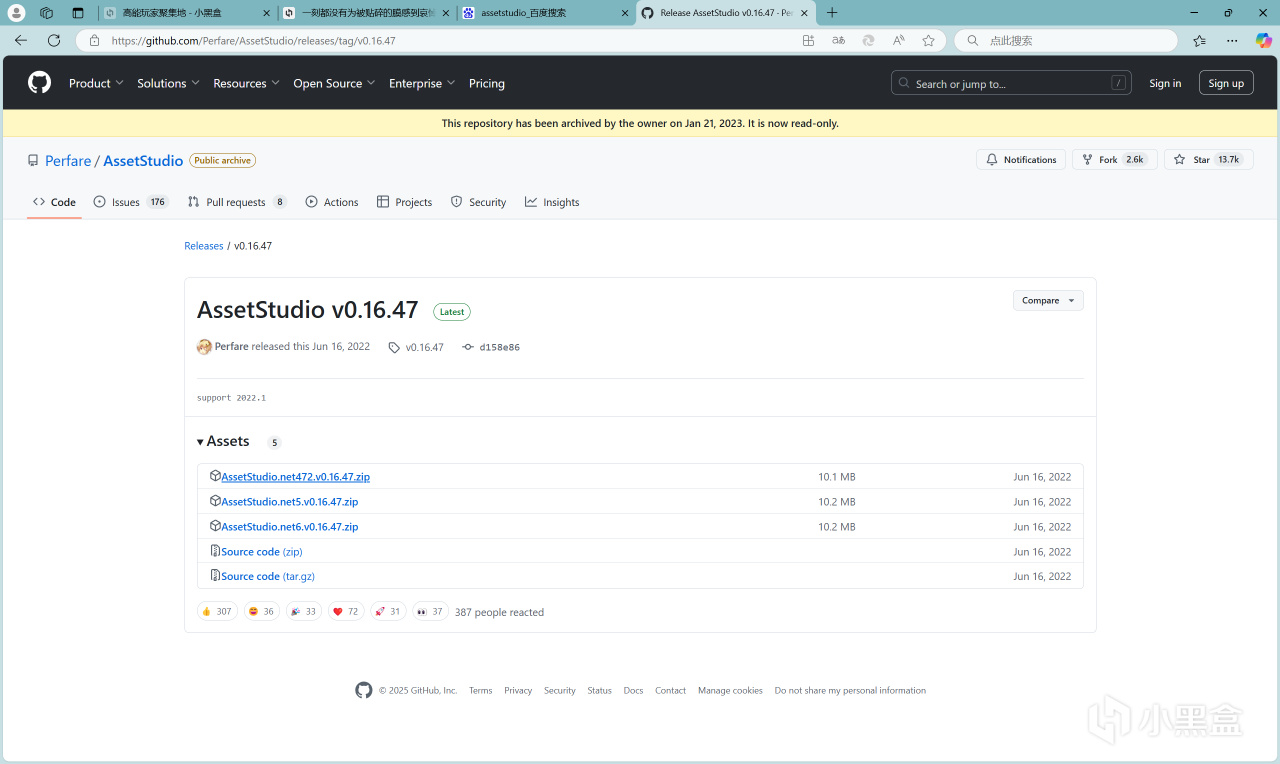The height and width of the screenshot is (764, 1280).
Task: Focus the GitHub search or jump to field
Action: coord(1011,83)
